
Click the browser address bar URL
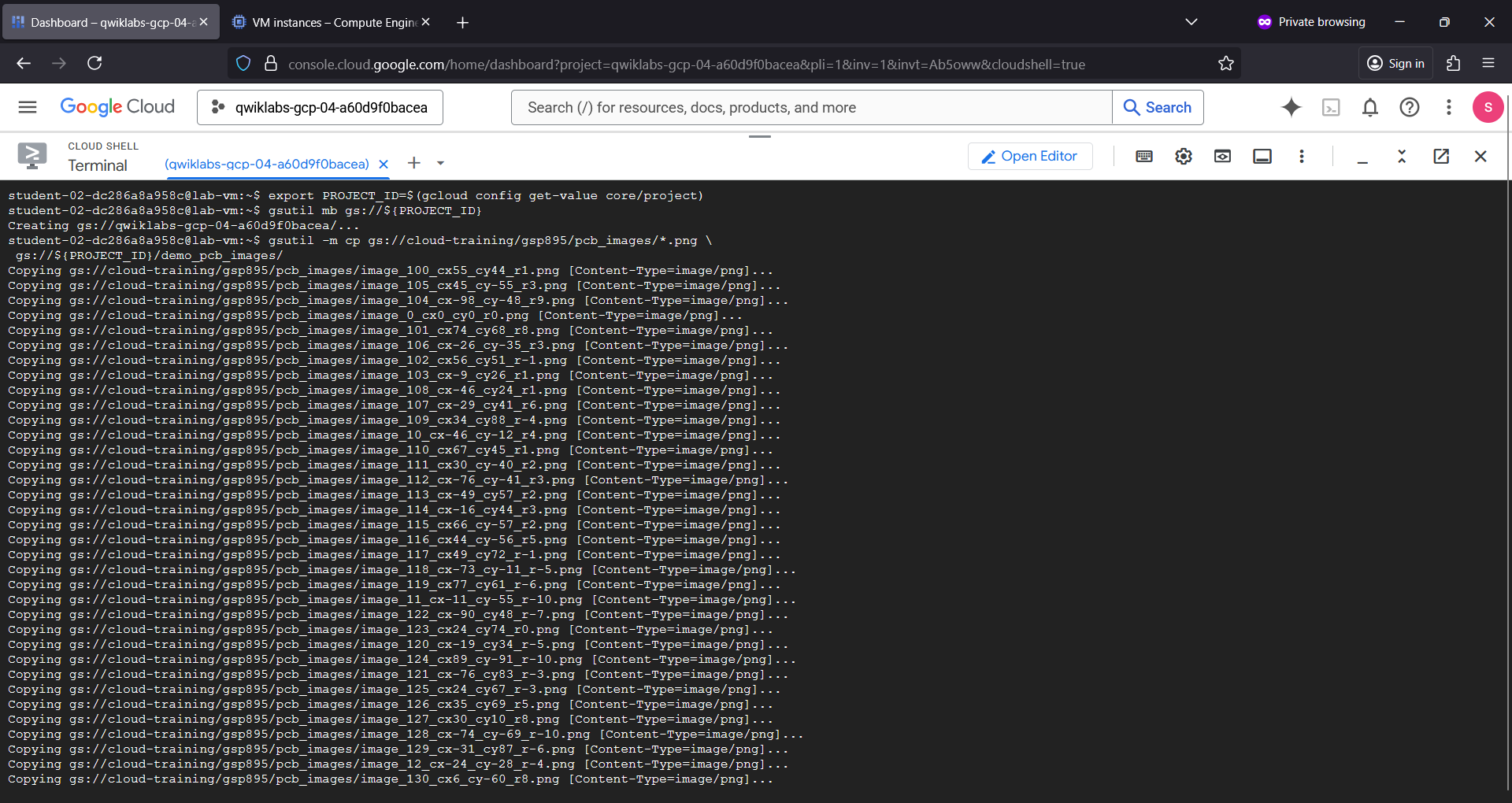687,65
